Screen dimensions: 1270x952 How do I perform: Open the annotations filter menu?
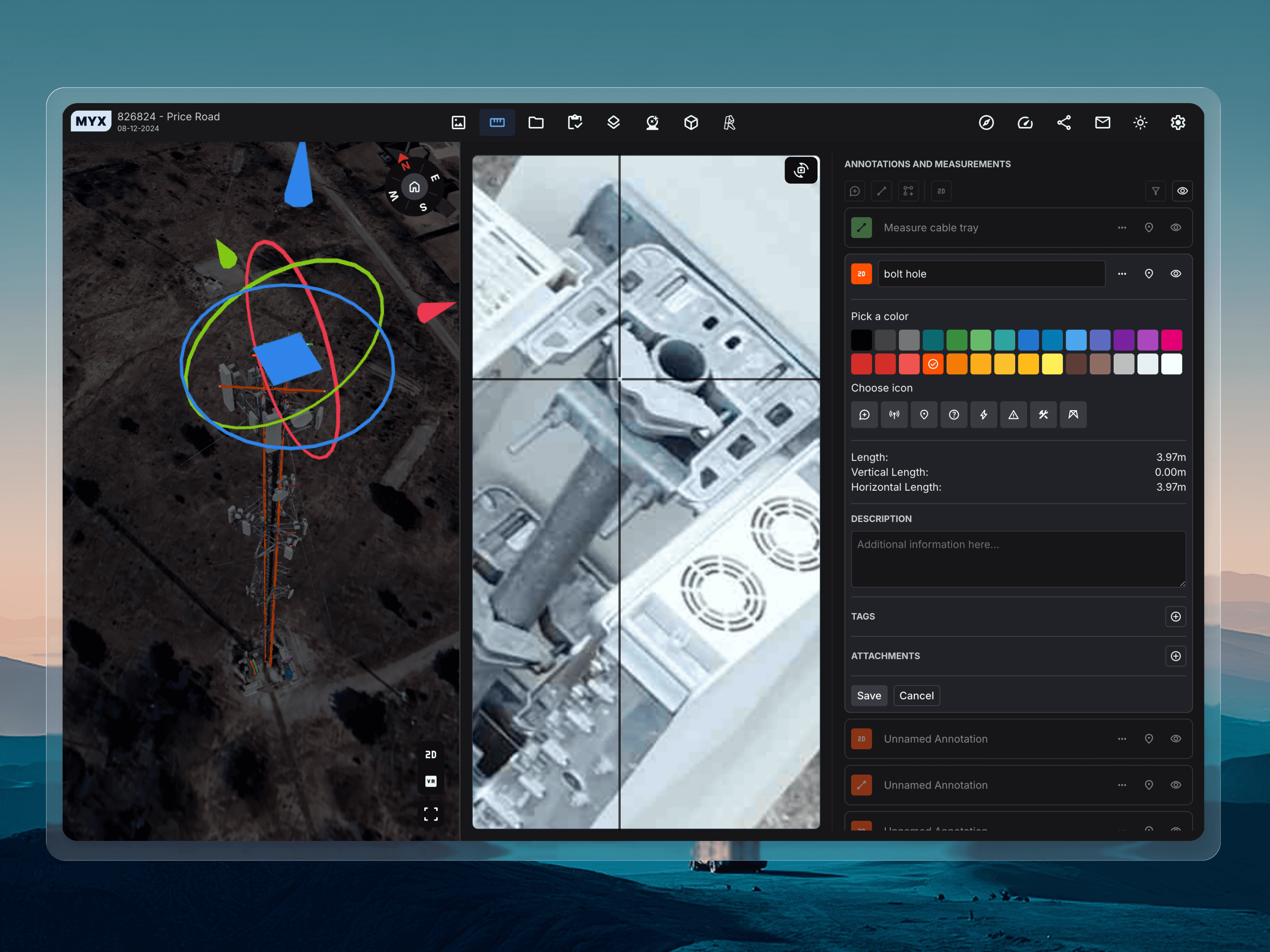(1155, 191)
